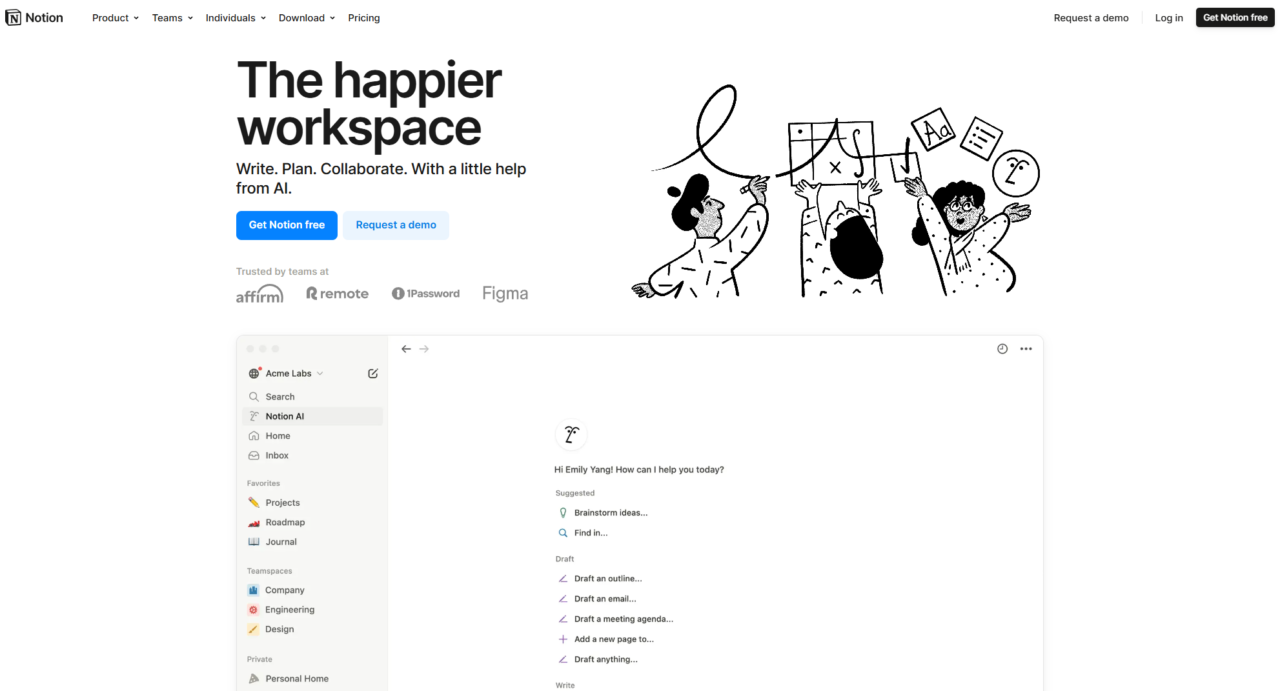Click the hero illustration of three people
Screen dimensions: 1280x691
tap(836, 190)
